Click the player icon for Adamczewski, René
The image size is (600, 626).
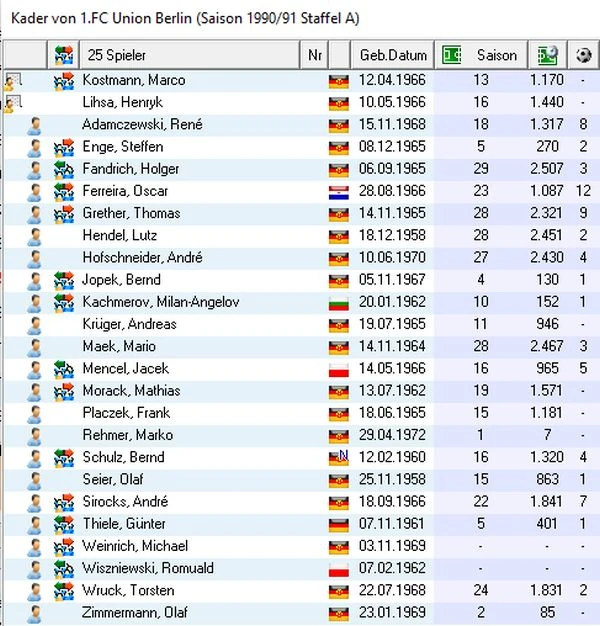35,125
